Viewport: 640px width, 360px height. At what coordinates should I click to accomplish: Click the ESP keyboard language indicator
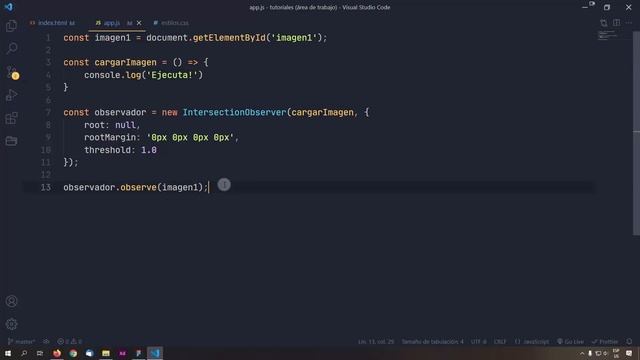tap(616, 353)
